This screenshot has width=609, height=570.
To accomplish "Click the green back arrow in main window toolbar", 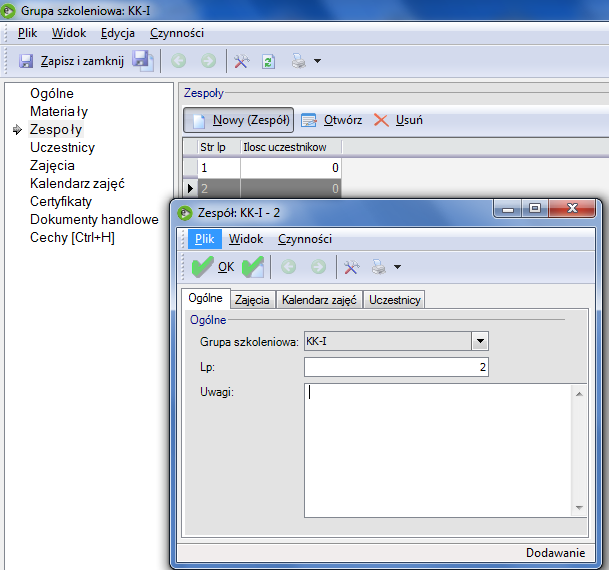I will (x=179, y=61).
